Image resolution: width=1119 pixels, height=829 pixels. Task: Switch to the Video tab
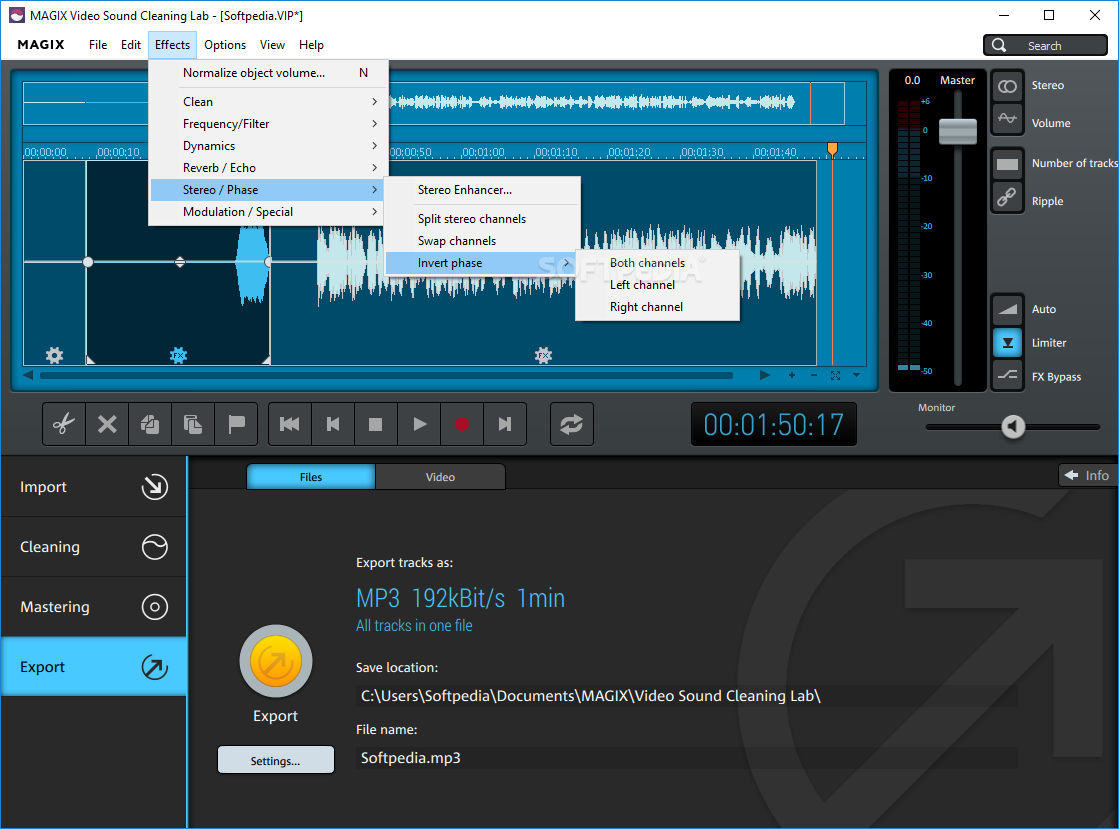pyautogui.click(x=440, y=477)
